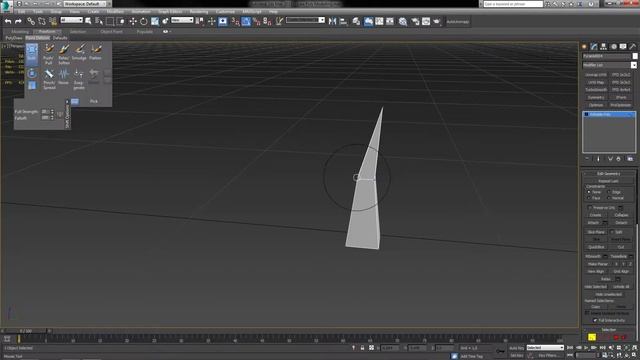Click the Collapse button in Edit Geometry
The width and height of the screenshot is (640, 360).
coord(621,215)
